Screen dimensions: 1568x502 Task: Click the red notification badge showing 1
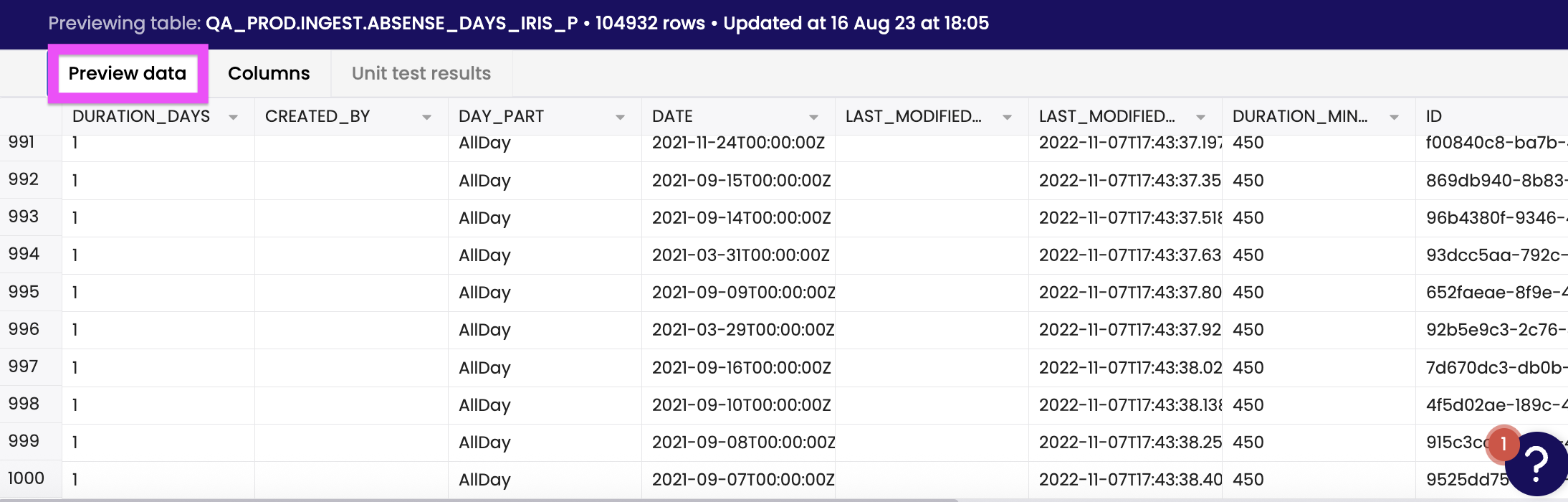click(1503, 444)
